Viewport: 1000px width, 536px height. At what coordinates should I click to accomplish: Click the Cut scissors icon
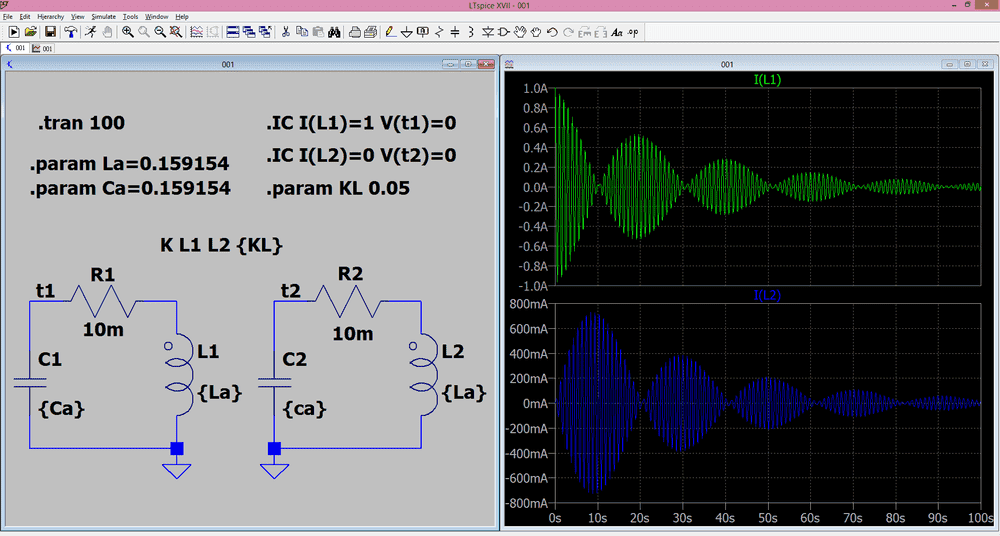pyautogui.click(x=286, y=32)
